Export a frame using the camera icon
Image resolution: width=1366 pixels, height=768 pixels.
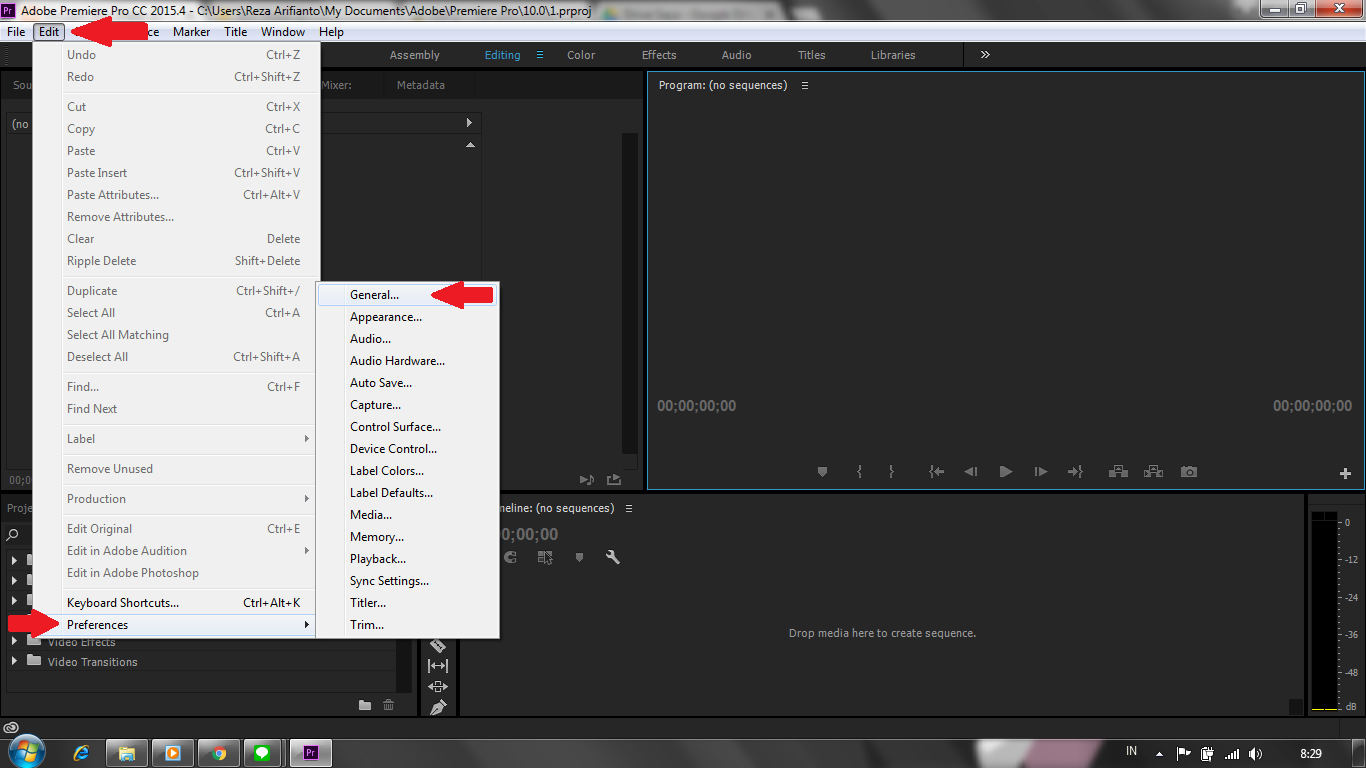pos(1188,471)
